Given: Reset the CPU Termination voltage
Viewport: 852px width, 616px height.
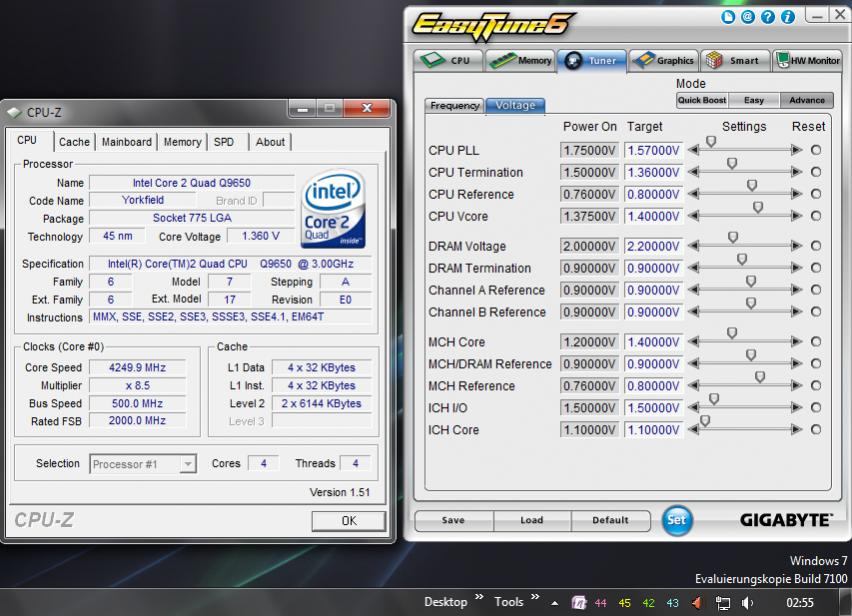Looking at the screenshot, I should (816, 172).
